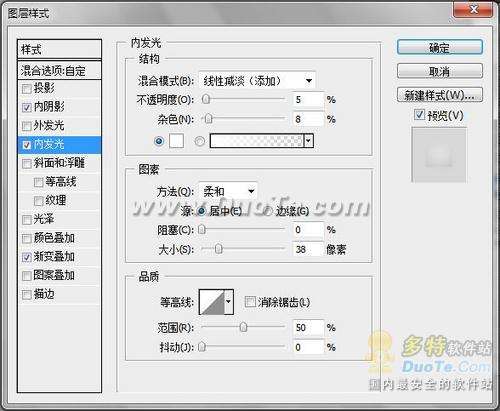Check the 消除锯齿(L) anti-alias option
Image resolution: width=500 pixels, height=411 pixels.
[250, 302]
